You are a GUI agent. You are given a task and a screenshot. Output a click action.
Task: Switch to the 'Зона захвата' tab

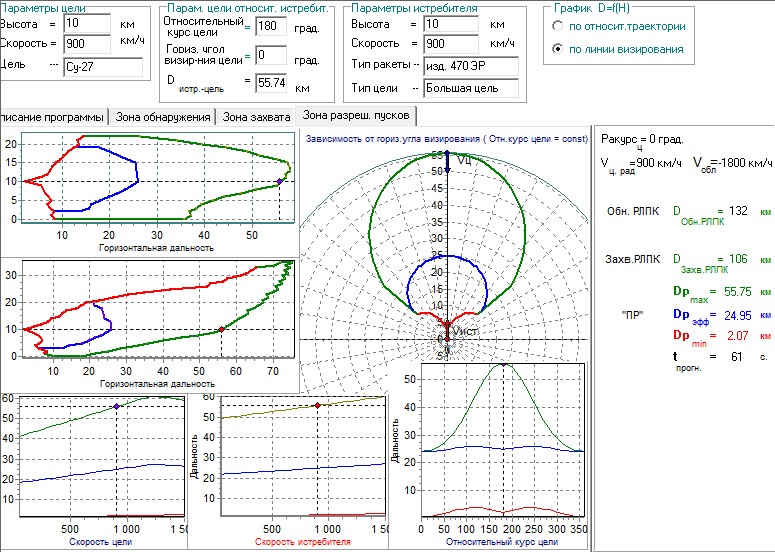point(256,117)
